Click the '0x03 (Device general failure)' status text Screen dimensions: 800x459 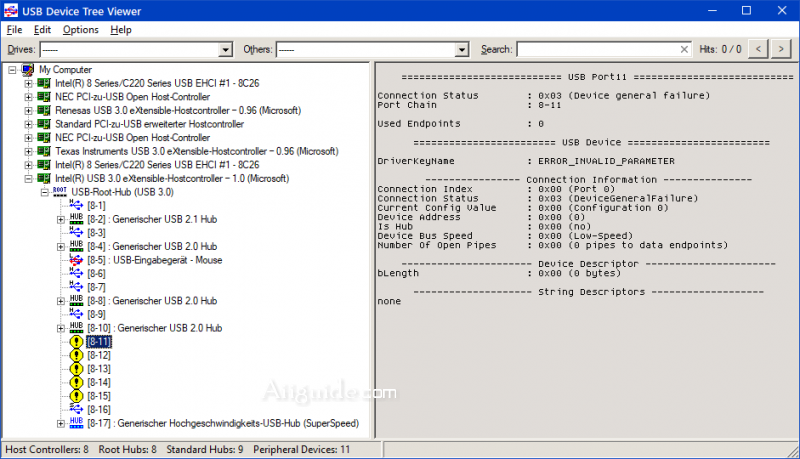click(623, 95)
